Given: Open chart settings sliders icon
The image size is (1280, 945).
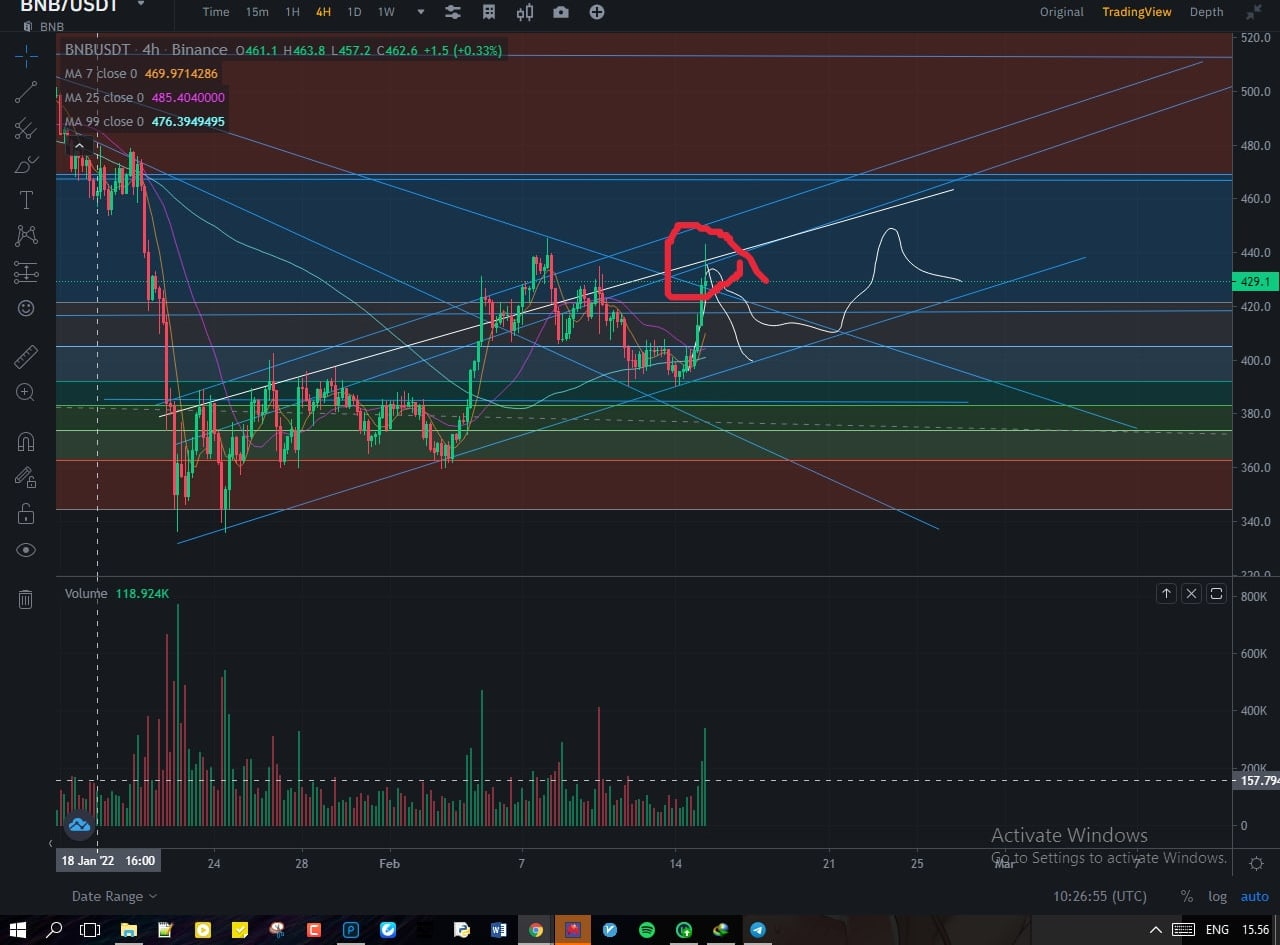Looking at the screenshot, I should click(453, 12).
